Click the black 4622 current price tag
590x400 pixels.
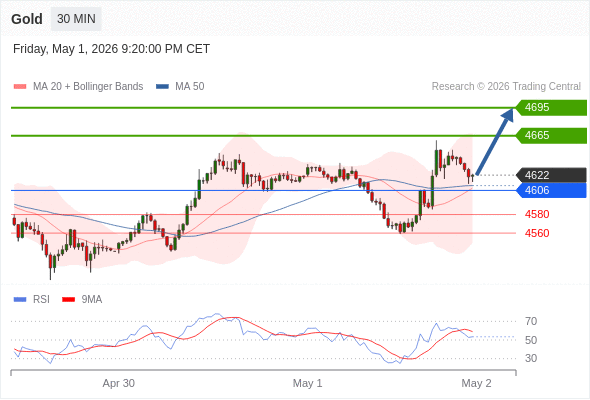[551, 175]
